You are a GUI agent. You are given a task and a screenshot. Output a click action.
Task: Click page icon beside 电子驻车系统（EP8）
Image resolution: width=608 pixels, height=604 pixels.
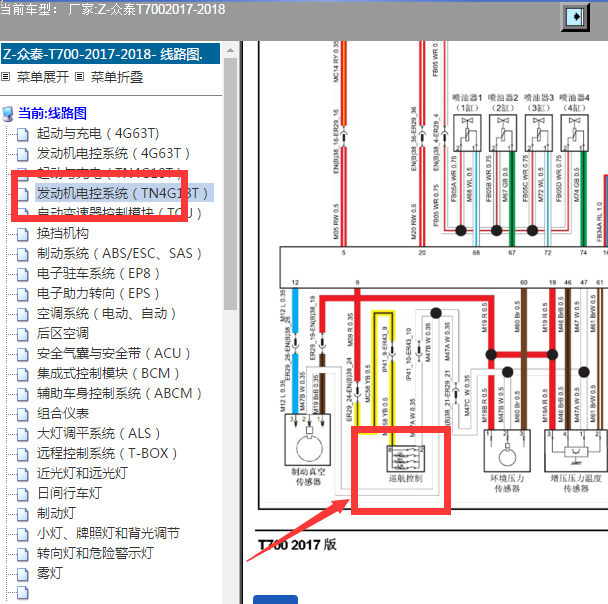coord(23,274)
